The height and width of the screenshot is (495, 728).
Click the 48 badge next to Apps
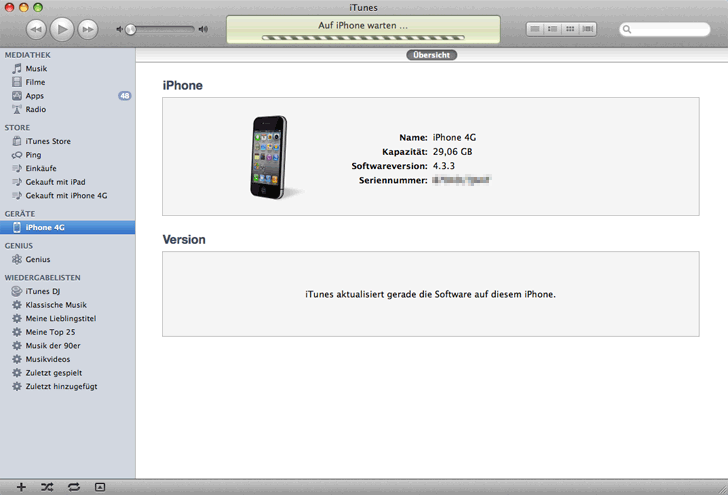124,96
